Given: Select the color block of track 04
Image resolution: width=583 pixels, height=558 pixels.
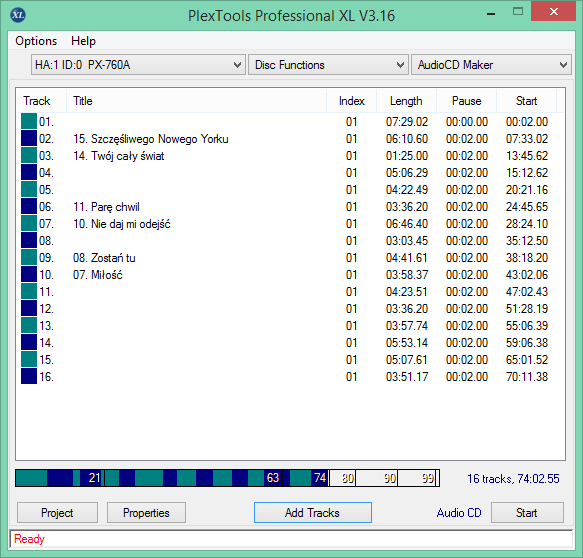Looking at the screenshot, I should tap(29, 172).
